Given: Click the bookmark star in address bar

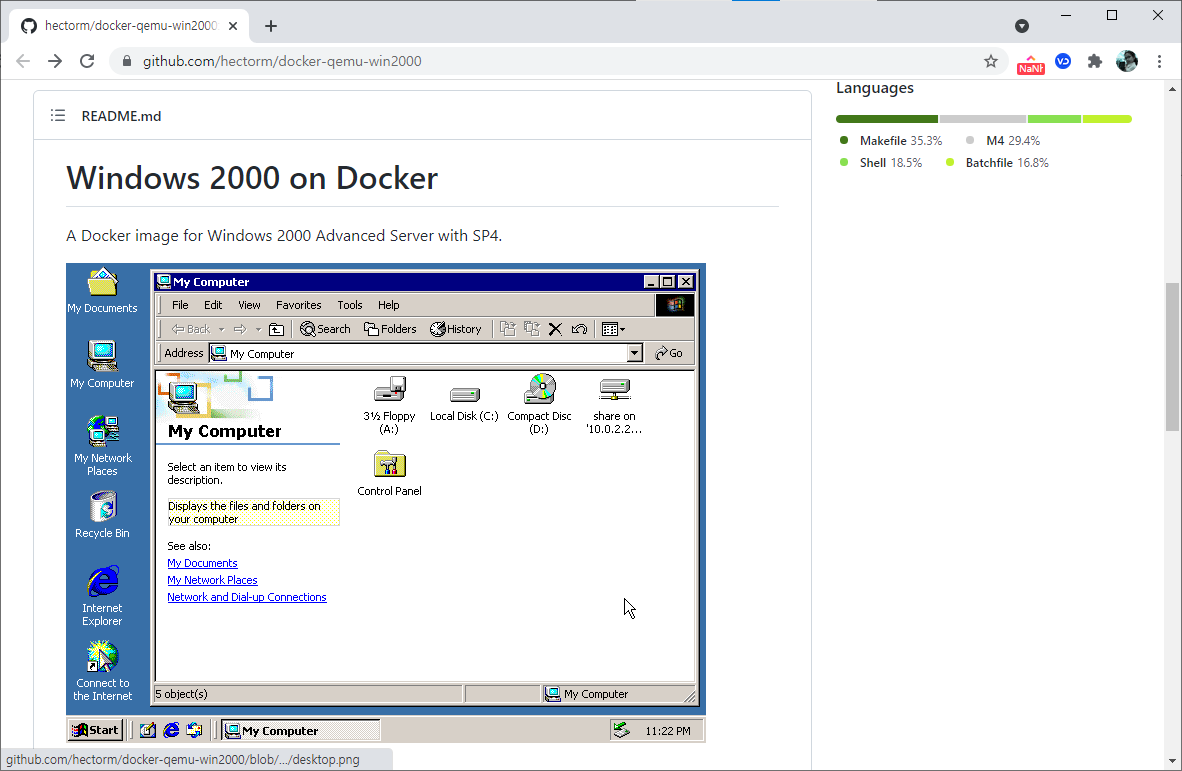Looking at the screenshot, I should click(x=991, y=61).
